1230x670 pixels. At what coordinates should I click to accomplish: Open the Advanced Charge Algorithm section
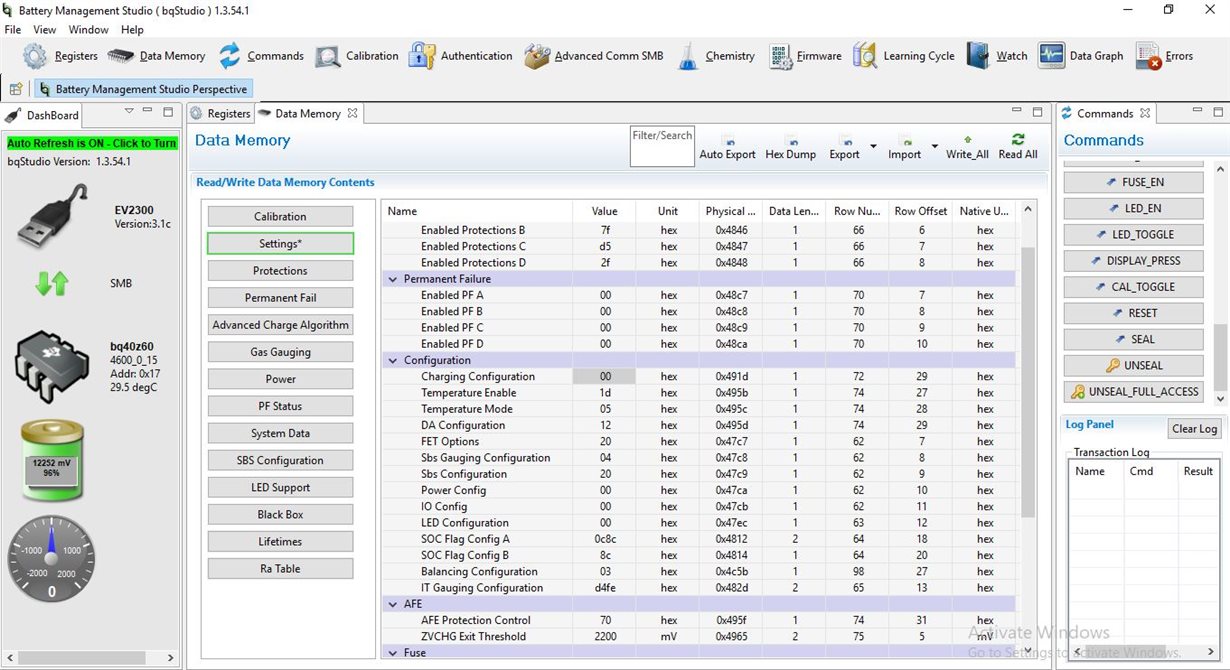pyautogui.click(x=280, y=325)
